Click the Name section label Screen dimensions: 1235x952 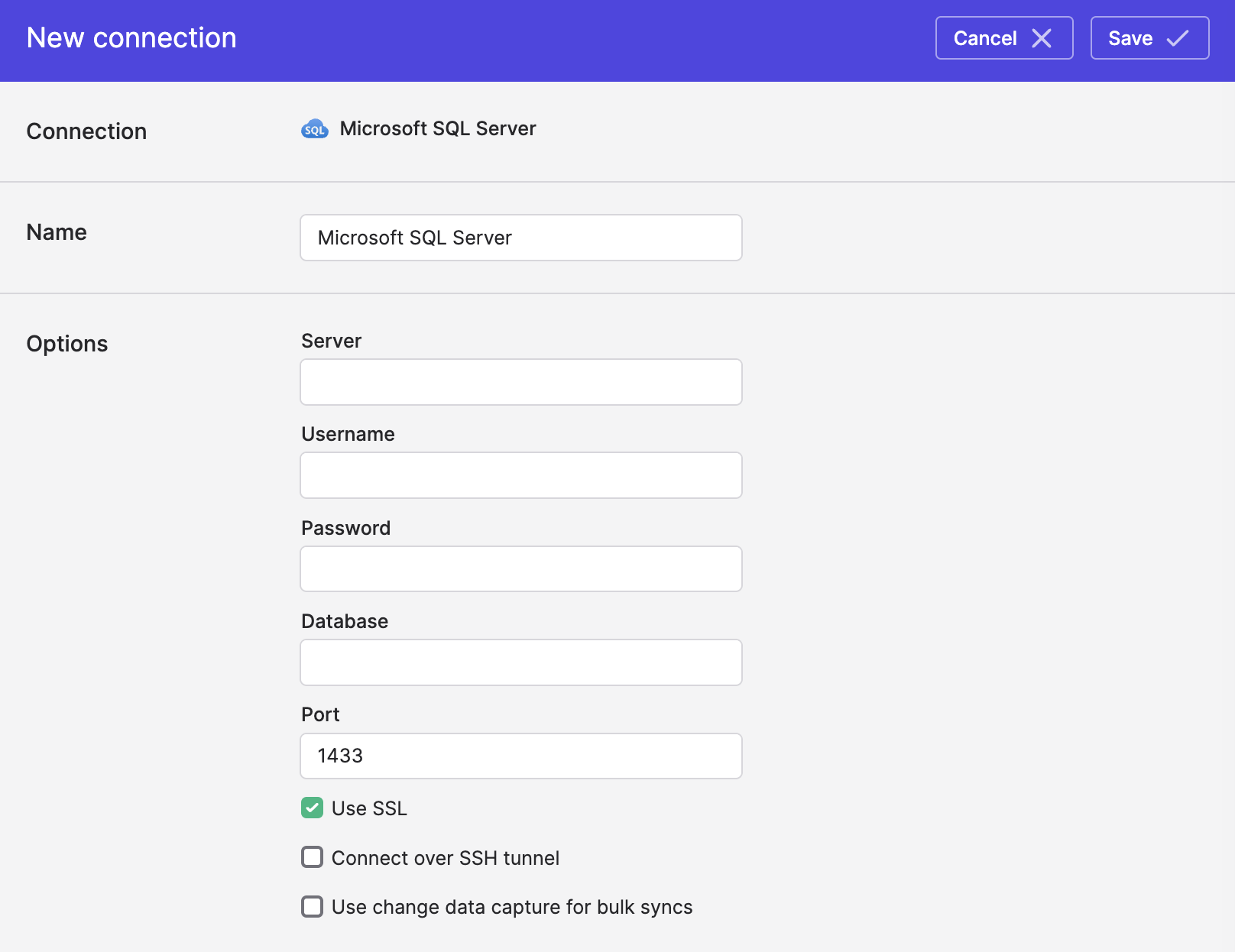pyautogui.click(x=57, y=232)
